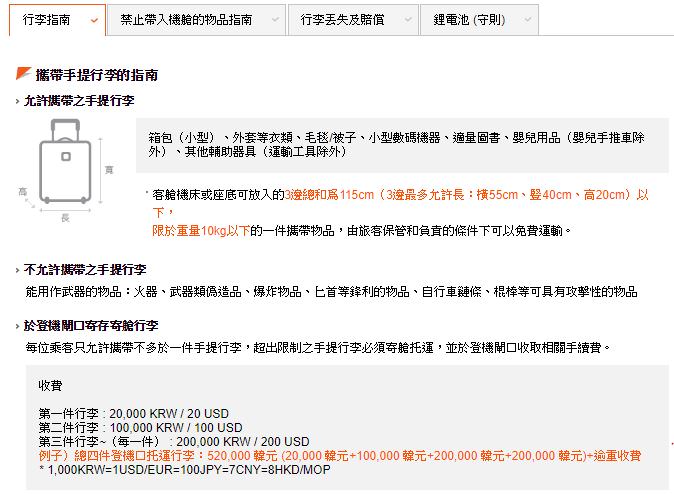Click the orange example line 例子）總四件登機口托運行李

(340, 455)
